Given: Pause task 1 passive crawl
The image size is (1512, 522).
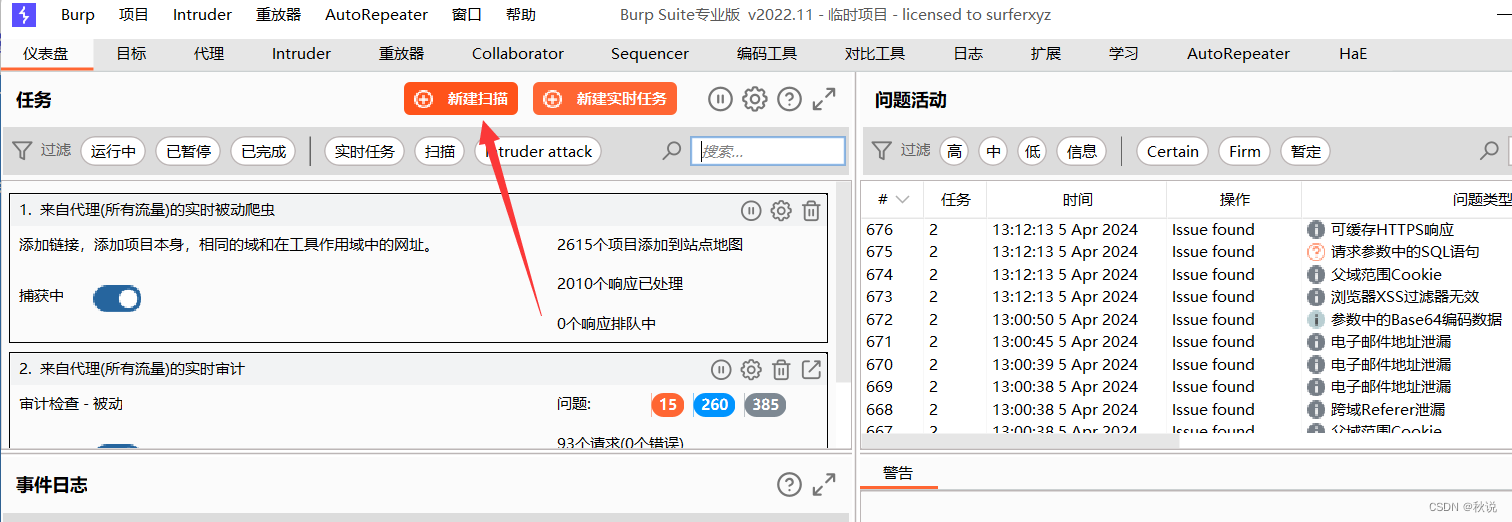Looking at the screenshot, I should click(x=751, y=211).
